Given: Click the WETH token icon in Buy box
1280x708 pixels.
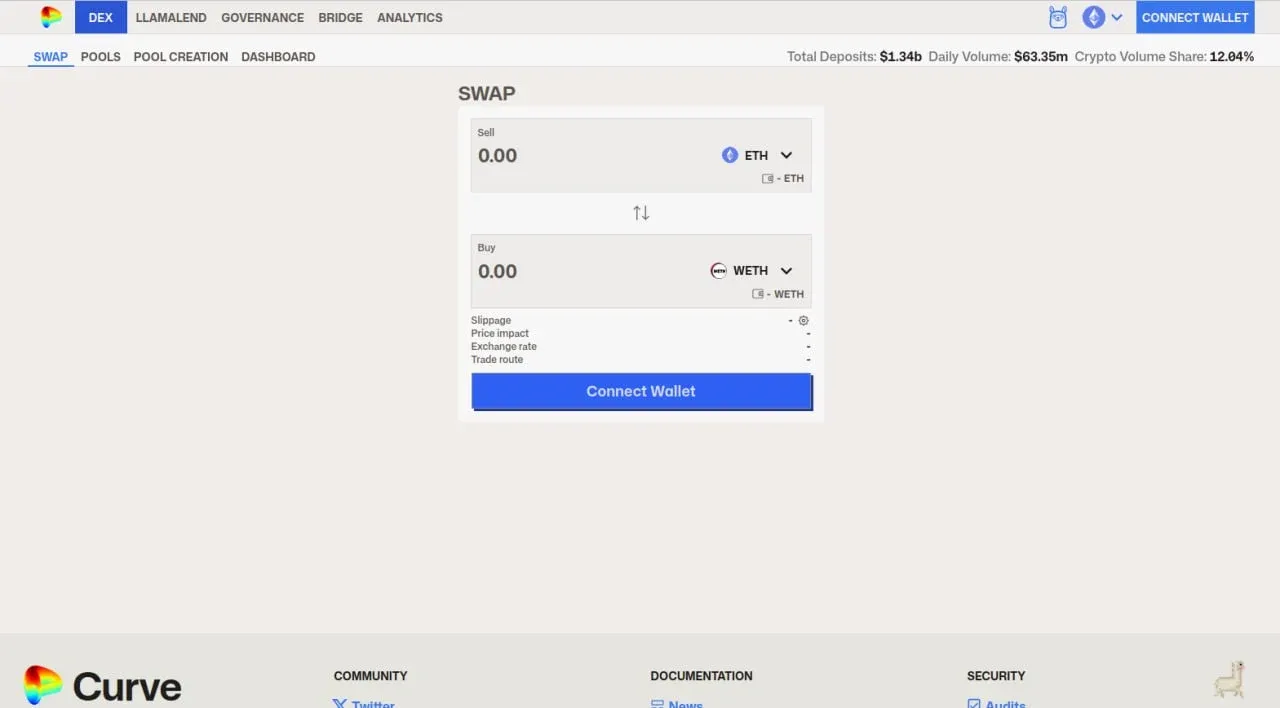Looking at the screenshot, I should point(719,271).
